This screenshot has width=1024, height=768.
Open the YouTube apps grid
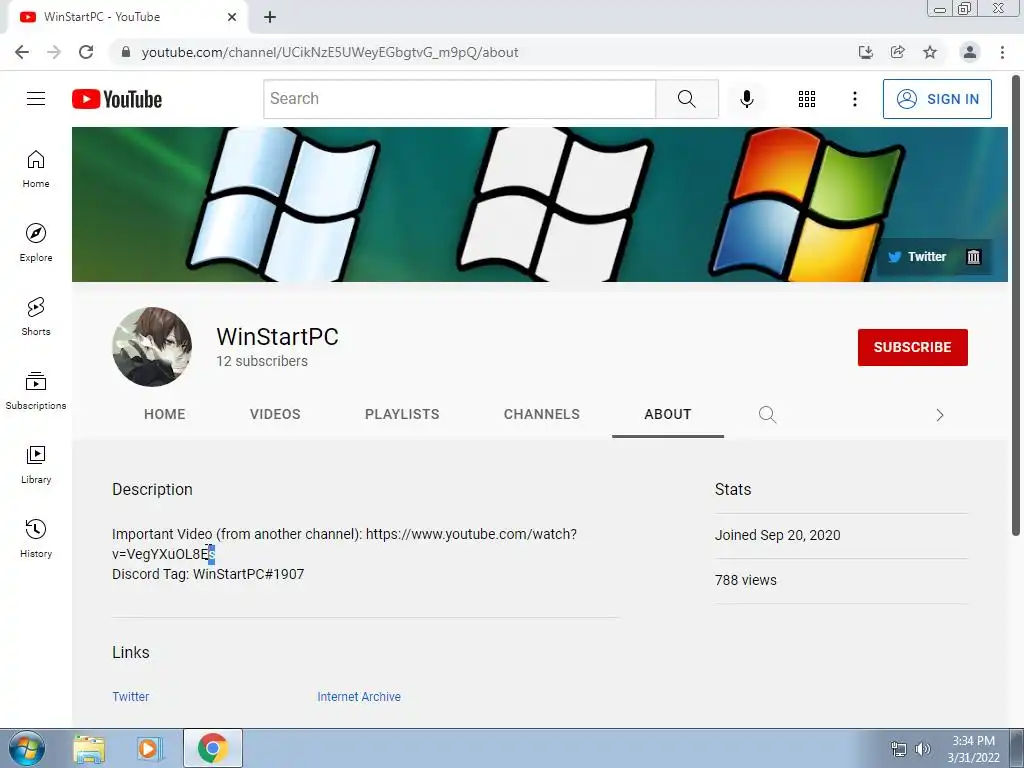(807, 99)
